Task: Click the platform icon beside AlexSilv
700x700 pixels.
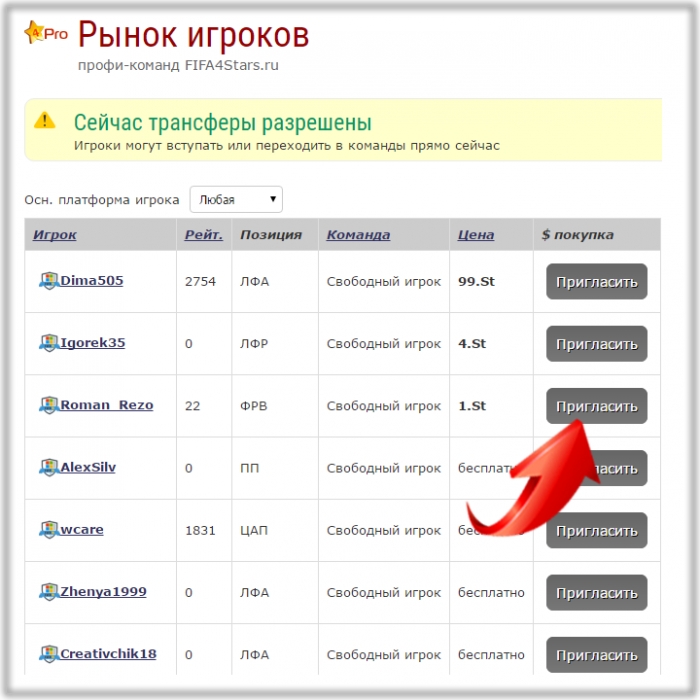Action: (x=48, y=467)
